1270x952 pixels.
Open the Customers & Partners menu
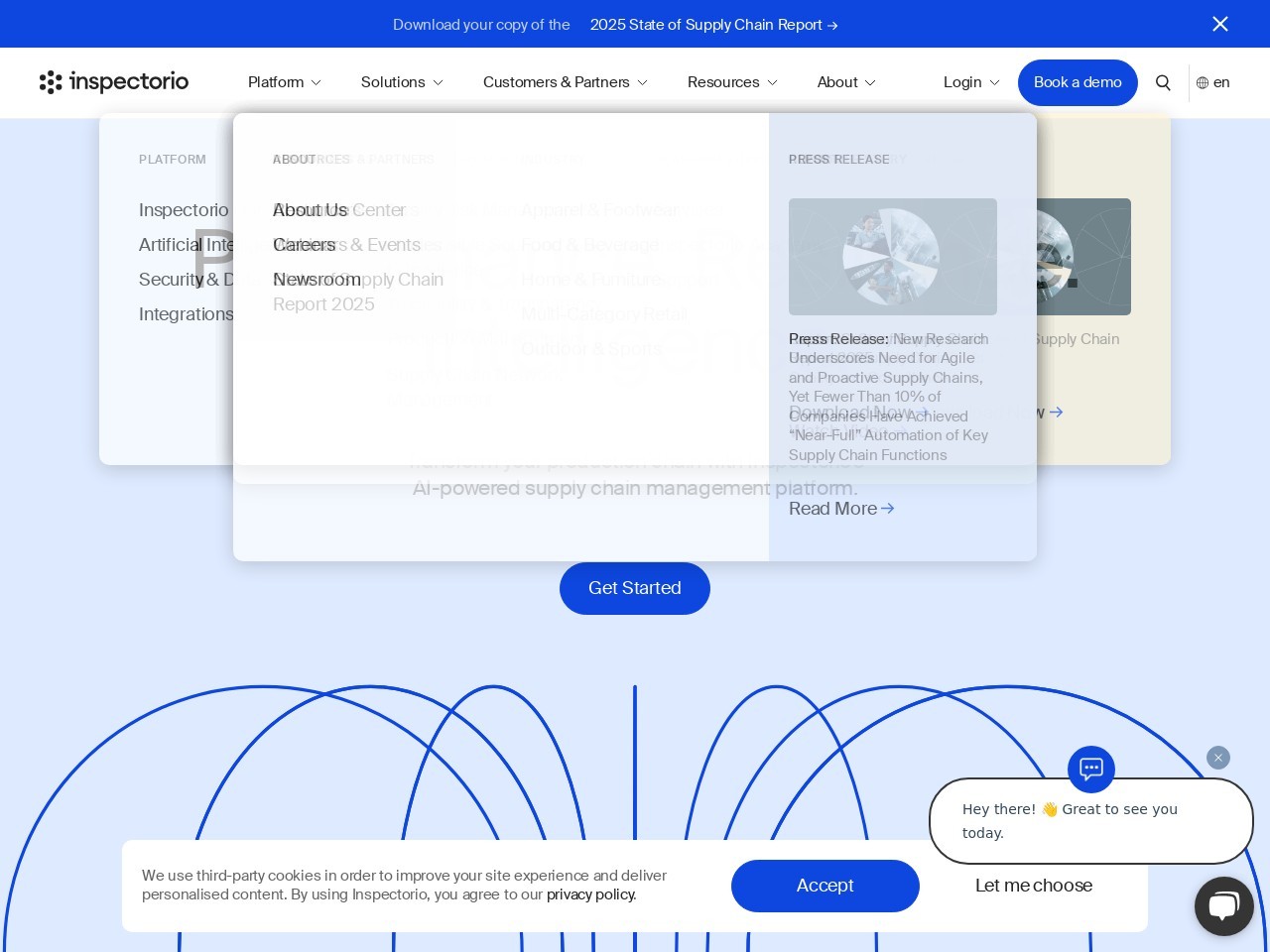pyautogui.click(x=566, y=82)
